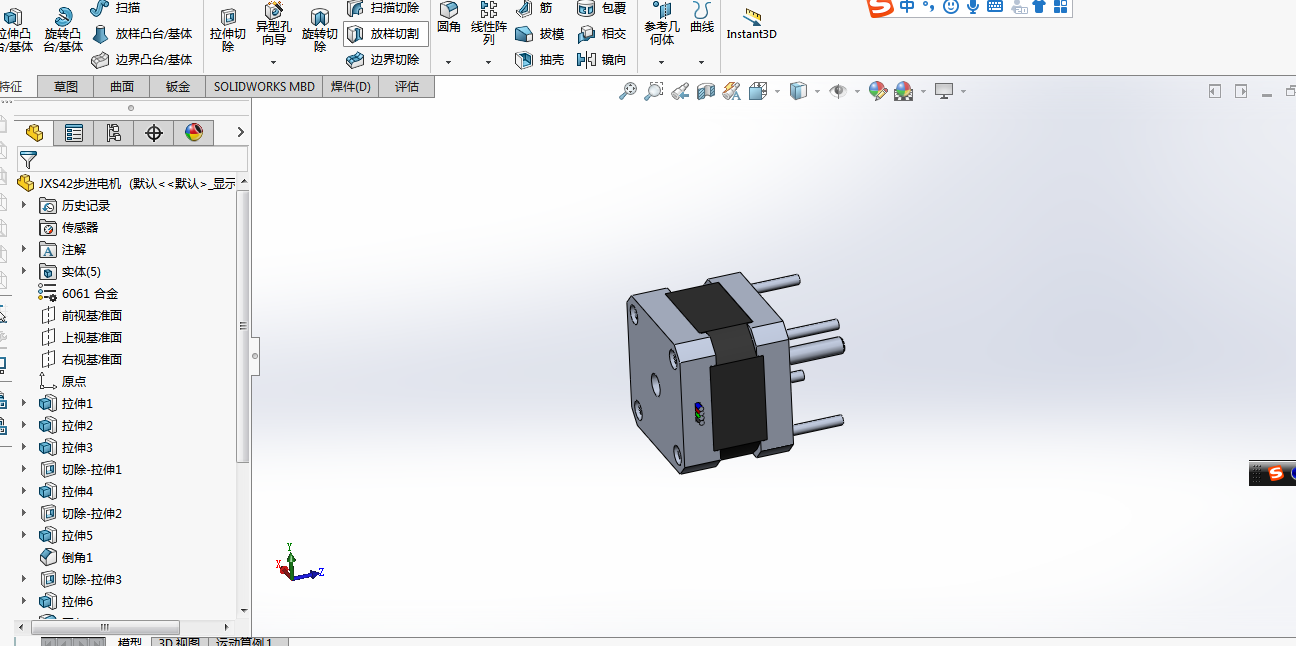Switch to SOLIDWORKS MBD tab
Viewport: 1296px width, 646px height.
[264, 87]
